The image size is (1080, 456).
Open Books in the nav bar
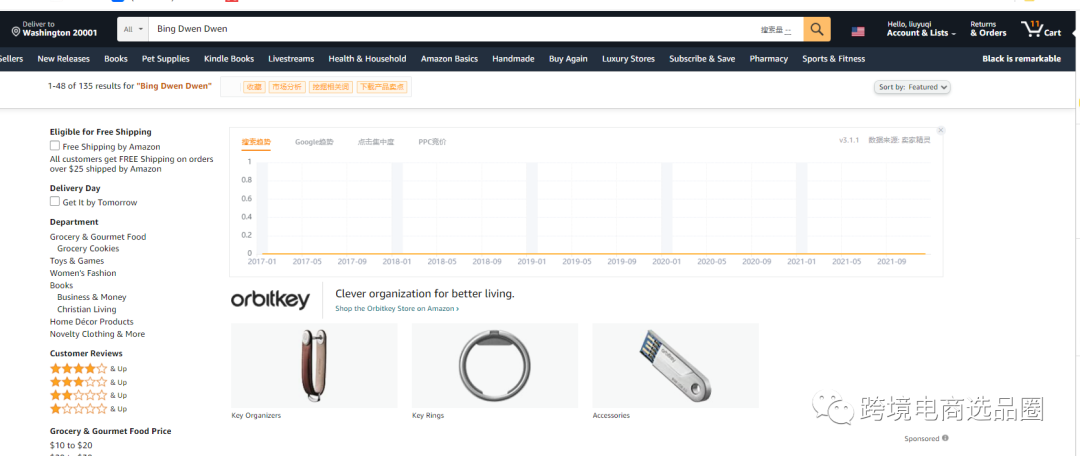coord(116,59)
